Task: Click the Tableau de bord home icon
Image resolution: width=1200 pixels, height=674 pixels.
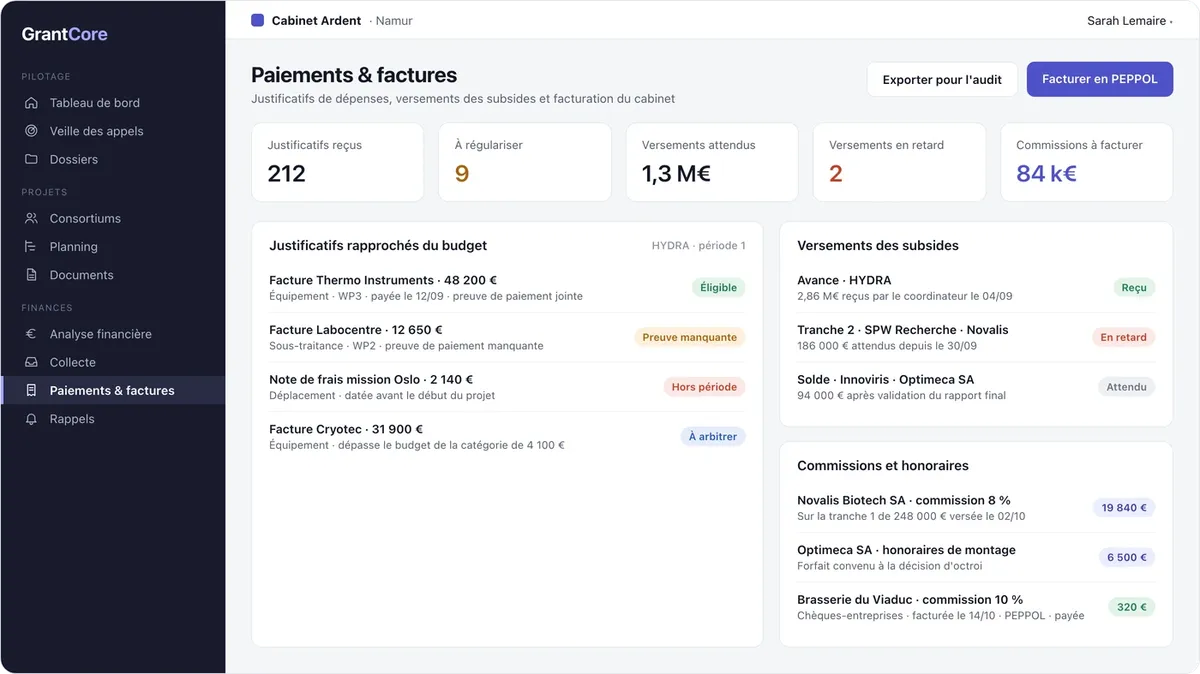Action: point(31,103)
